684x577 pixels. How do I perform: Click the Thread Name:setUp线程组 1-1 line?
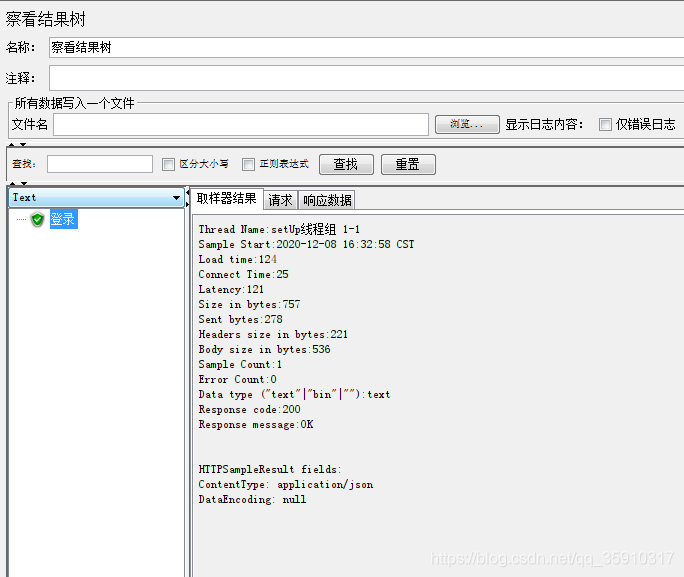point(279,229)
